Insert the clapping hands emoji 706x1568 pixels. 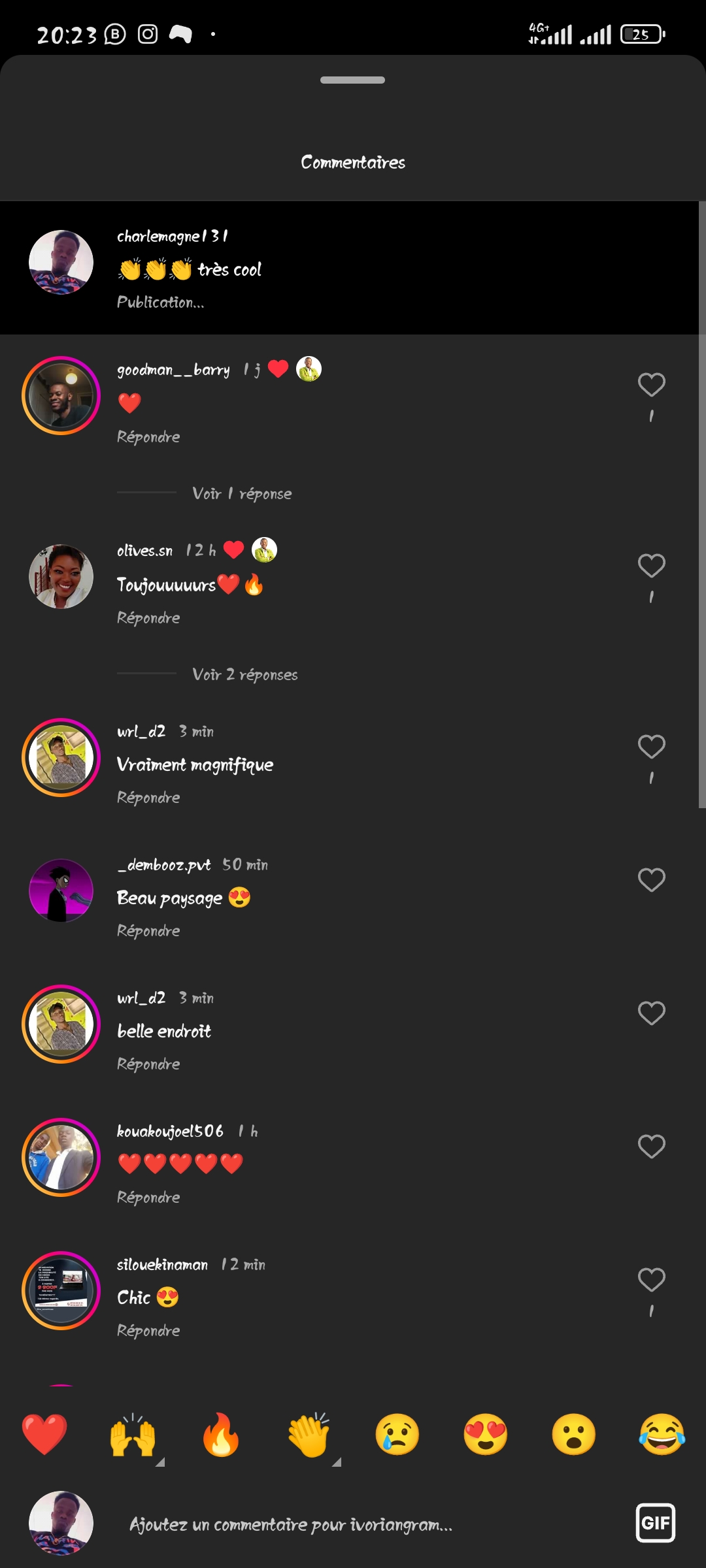click(309, 1435)
